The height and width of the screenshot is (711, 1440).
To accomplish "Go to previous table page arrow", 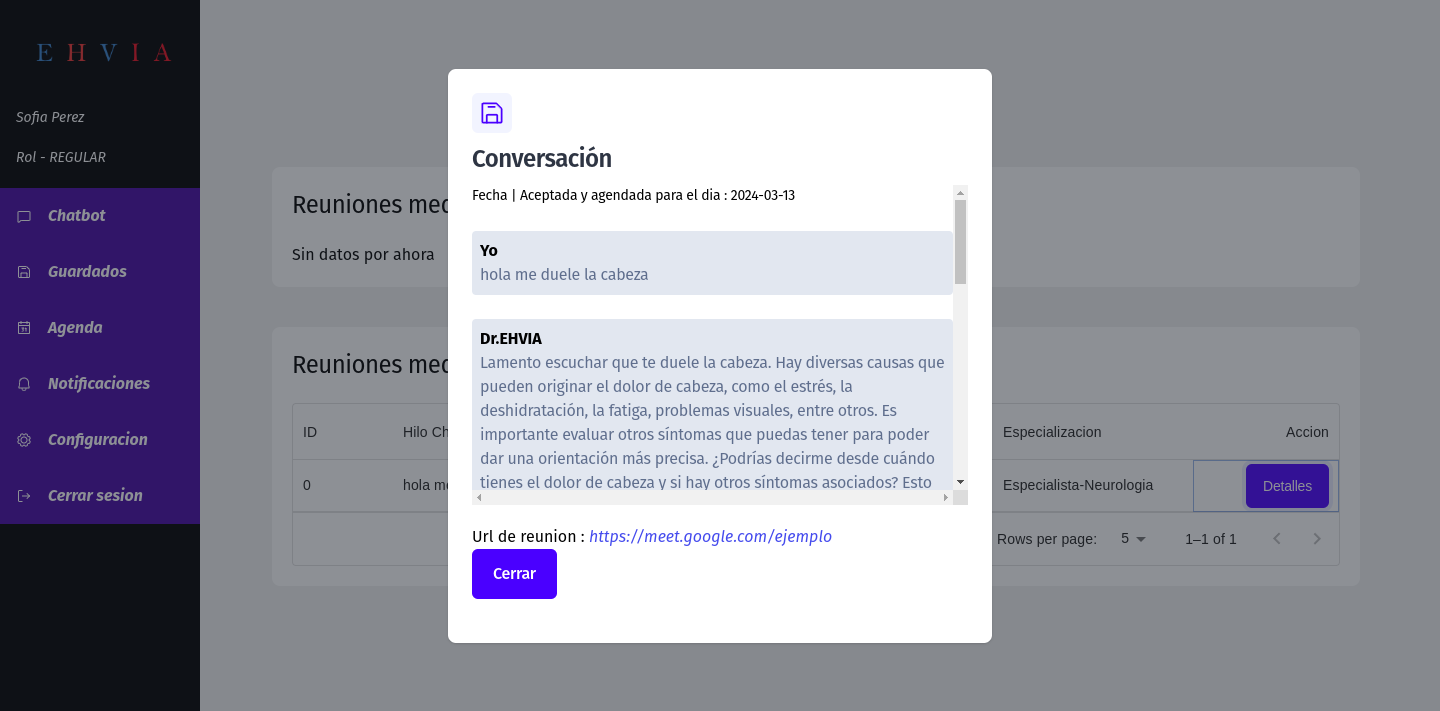I will (x=1277, y=539).
